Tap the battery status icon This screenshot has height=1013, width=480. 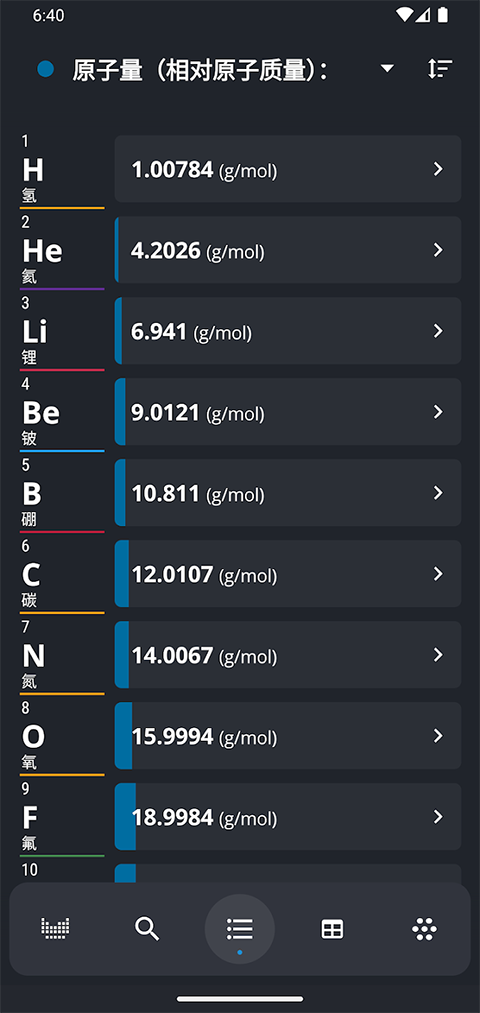pyautogui.click(x=443, y=15)
